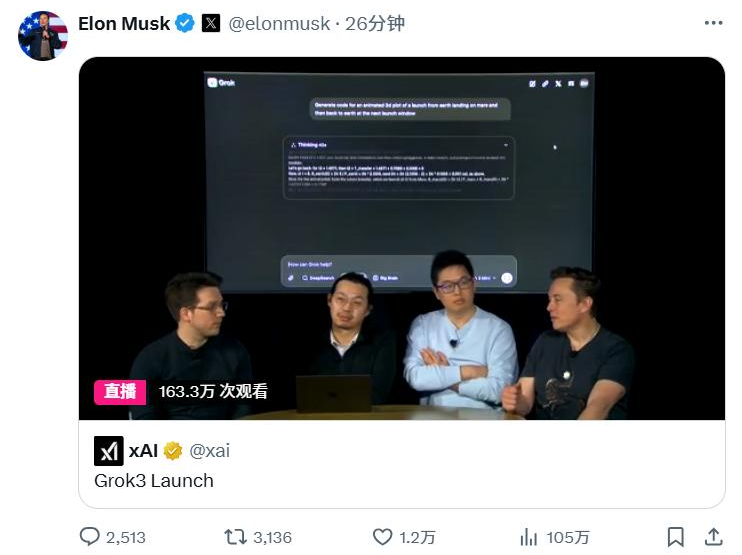Viewport: 742px width, 555px height.
Task: Like the post with the heart icon
Action: pos(382,537)
